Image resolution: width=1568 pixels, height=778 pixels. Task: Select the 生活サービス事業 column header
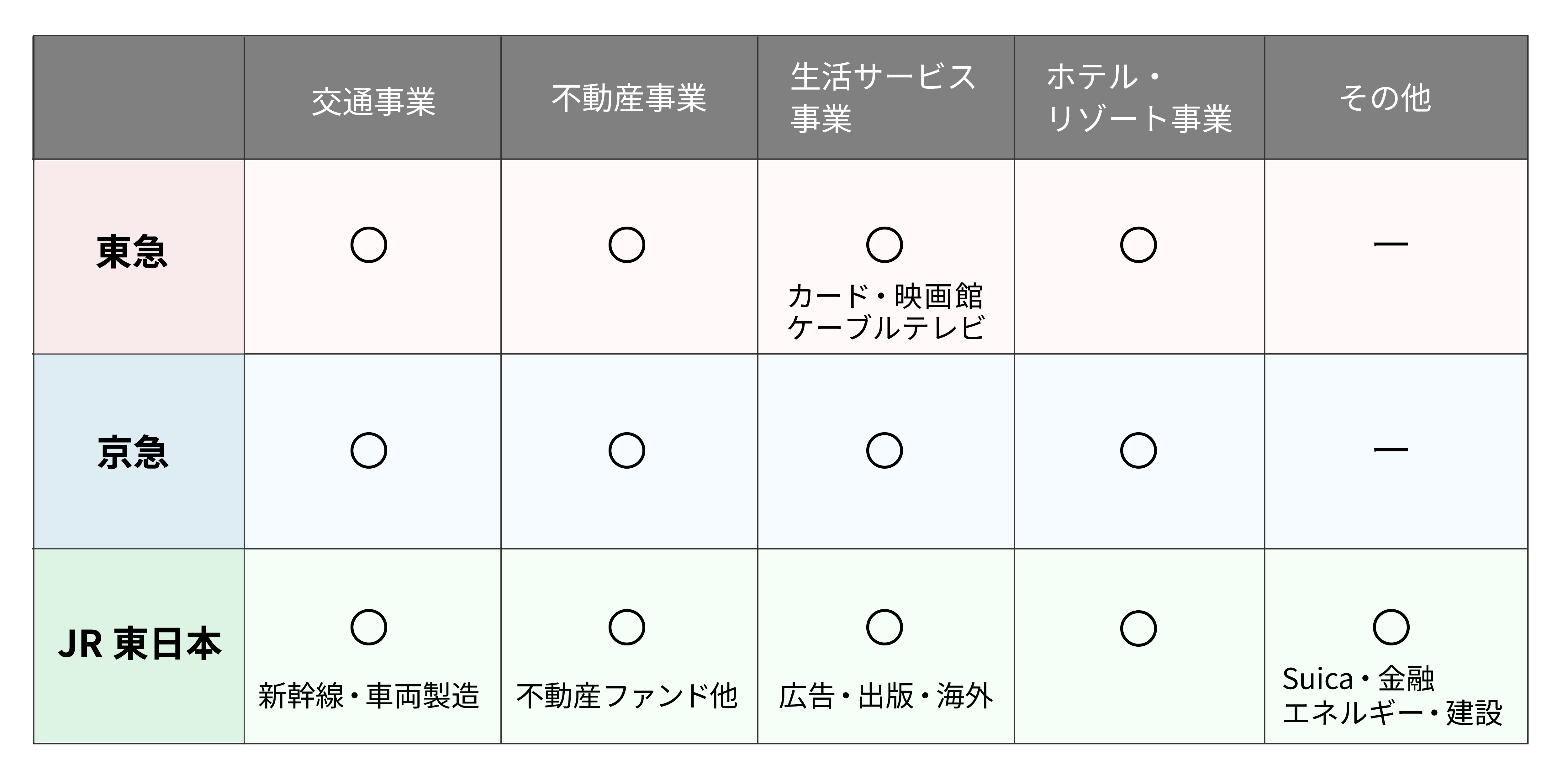tap(883, 97)
